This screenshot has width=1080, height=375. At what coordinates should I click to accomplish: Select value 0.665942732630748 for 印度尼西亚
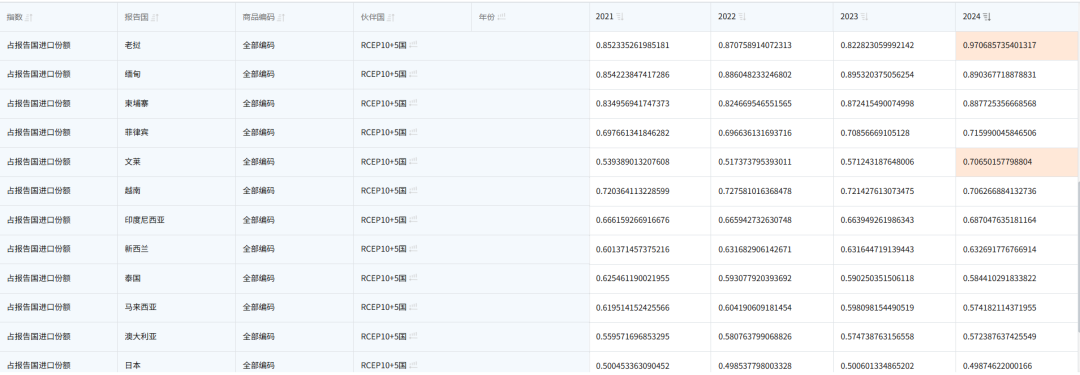(755, 220)
